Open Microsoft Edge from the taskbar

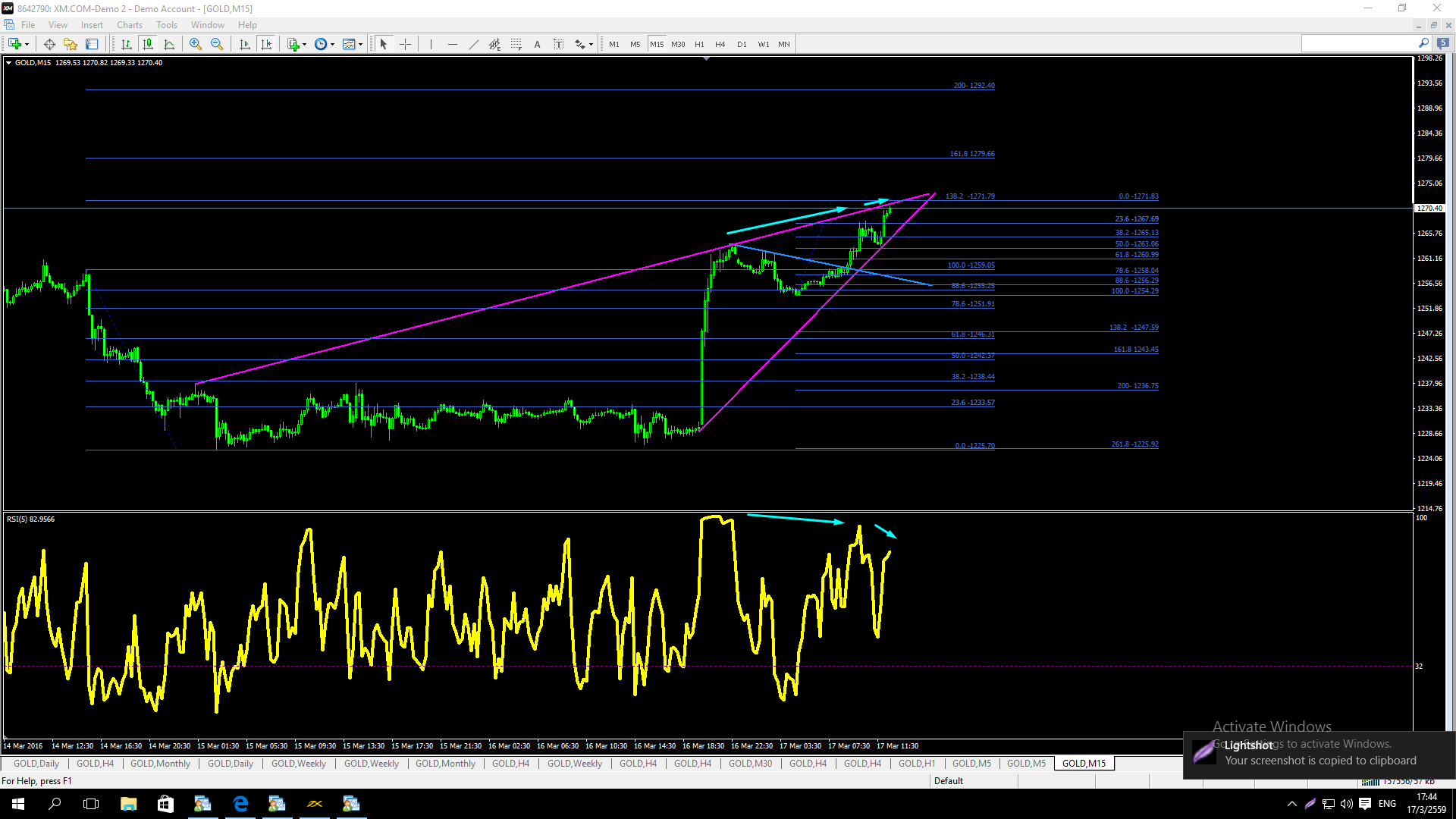tap(240, 804)
